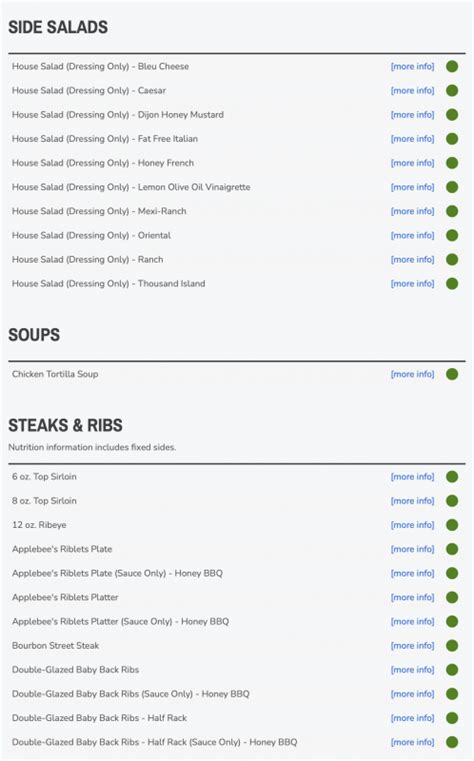Open more info for Caesar house salad
Screen dimensions: 474x761
[412, 91]
